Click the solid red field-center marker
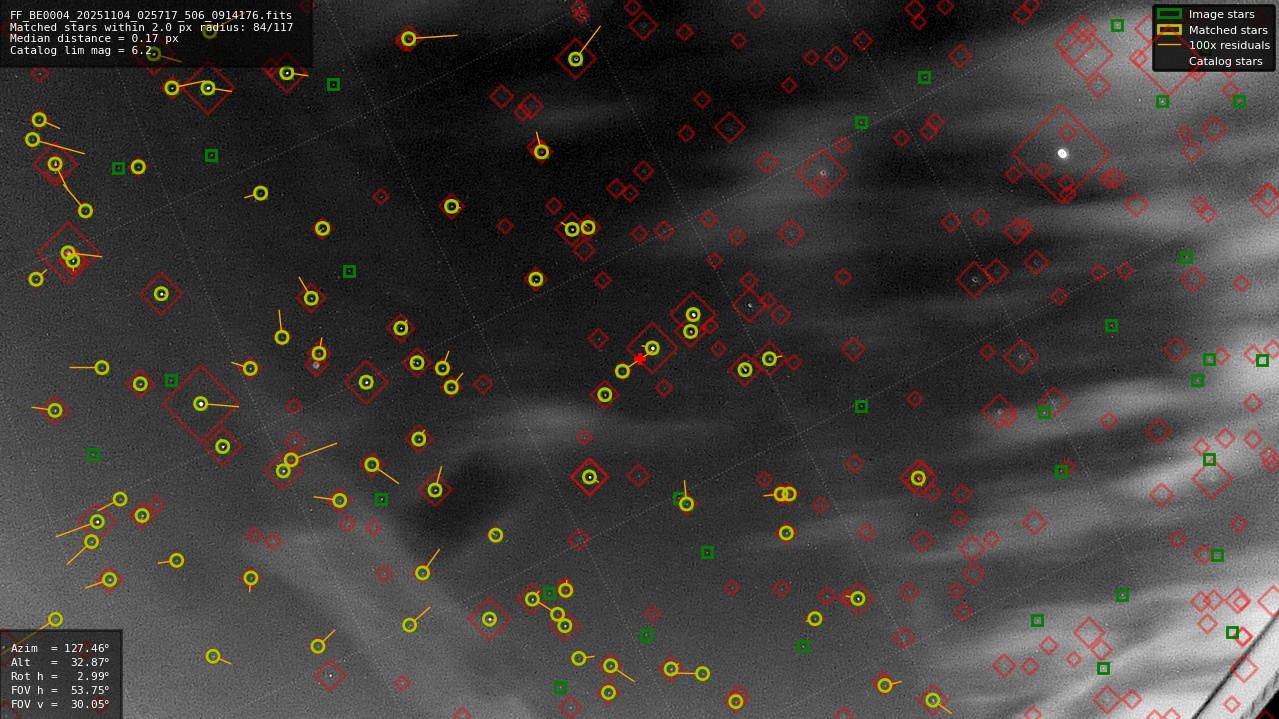1279x719 pixels. tap(640, 359)
